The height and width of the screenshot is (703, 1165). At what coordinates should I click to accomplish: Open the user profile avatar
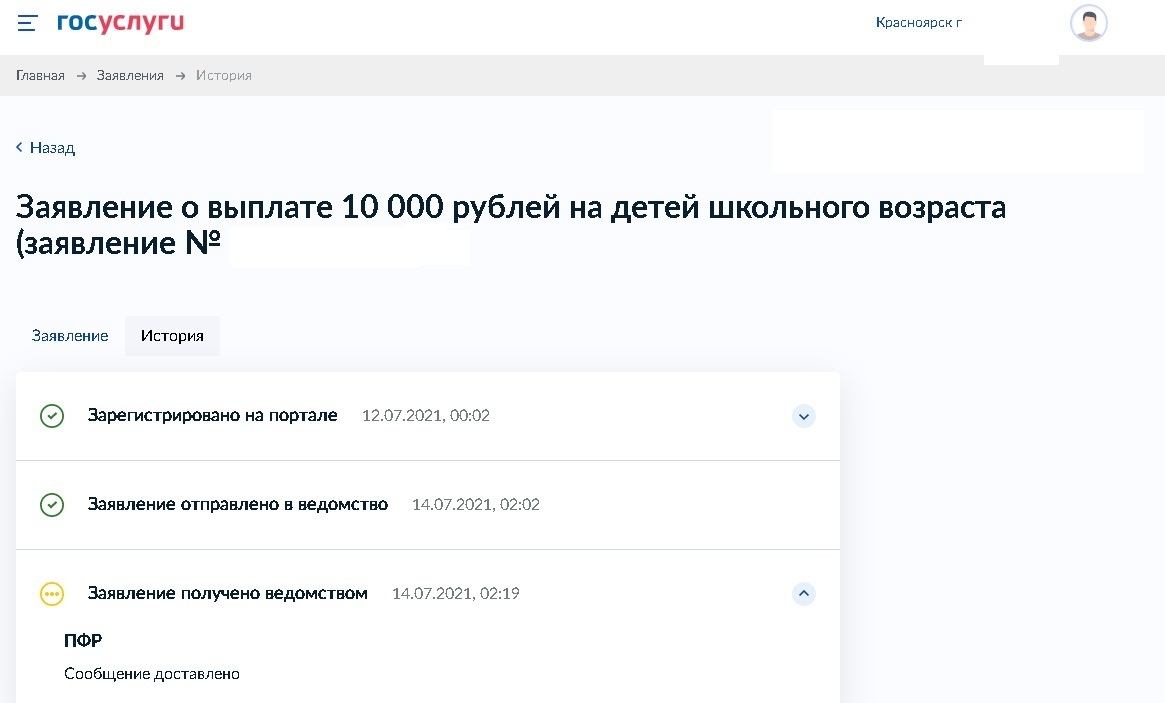(x=1088, y=23)
